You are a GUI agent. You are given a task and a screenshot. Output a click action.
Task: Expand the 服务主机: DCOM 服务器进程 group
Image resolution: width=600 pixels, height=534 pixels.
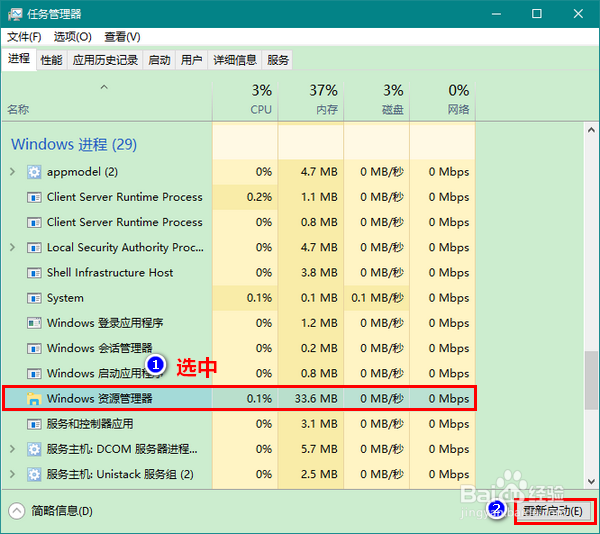click(13, 449)
